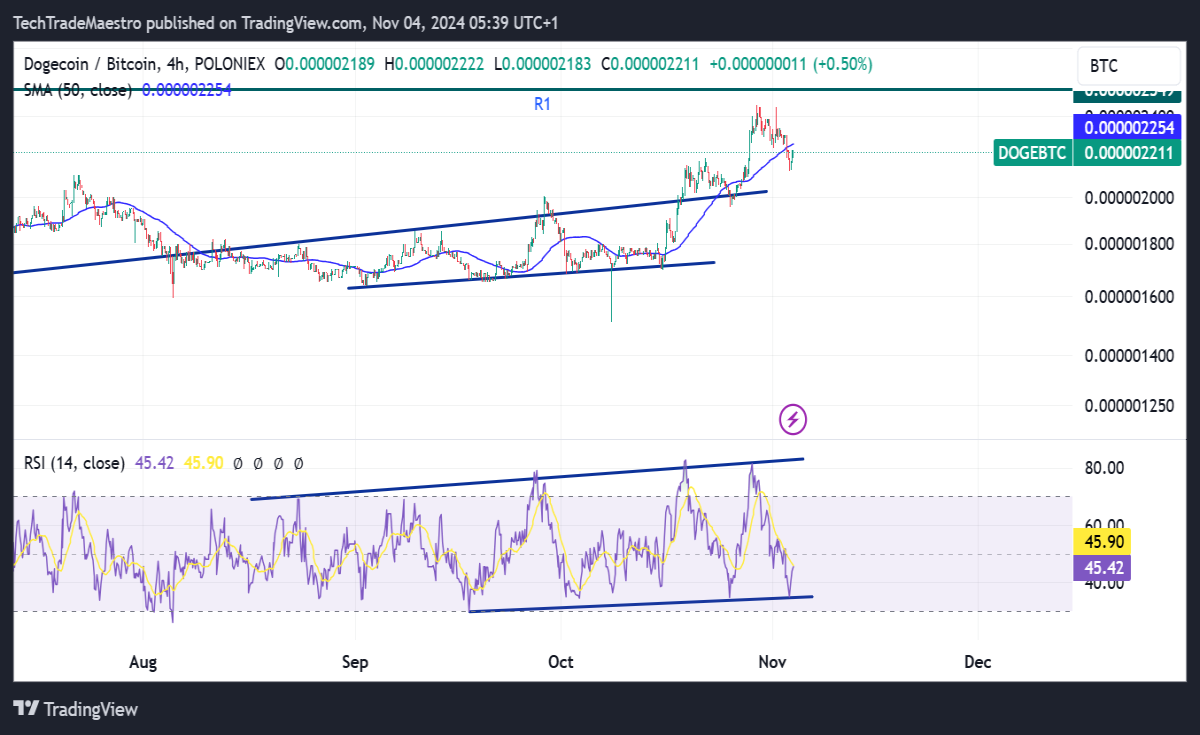The width and height of the screenshot is (1200, 735).
Task: Click the SMA value 0.000002254 blue label
Action: pyautogui.click(x=1128, y=127)
